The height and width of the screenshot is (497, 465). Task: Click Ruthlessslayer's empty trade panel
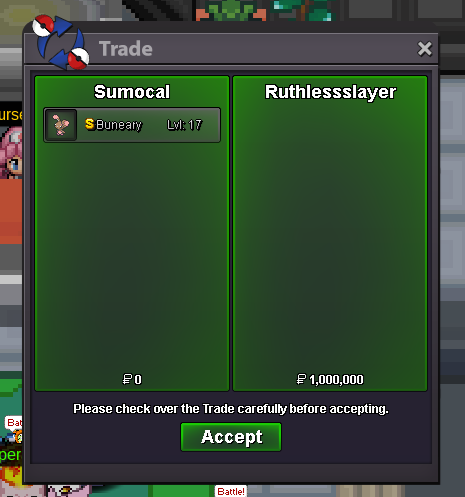[330, 233]
